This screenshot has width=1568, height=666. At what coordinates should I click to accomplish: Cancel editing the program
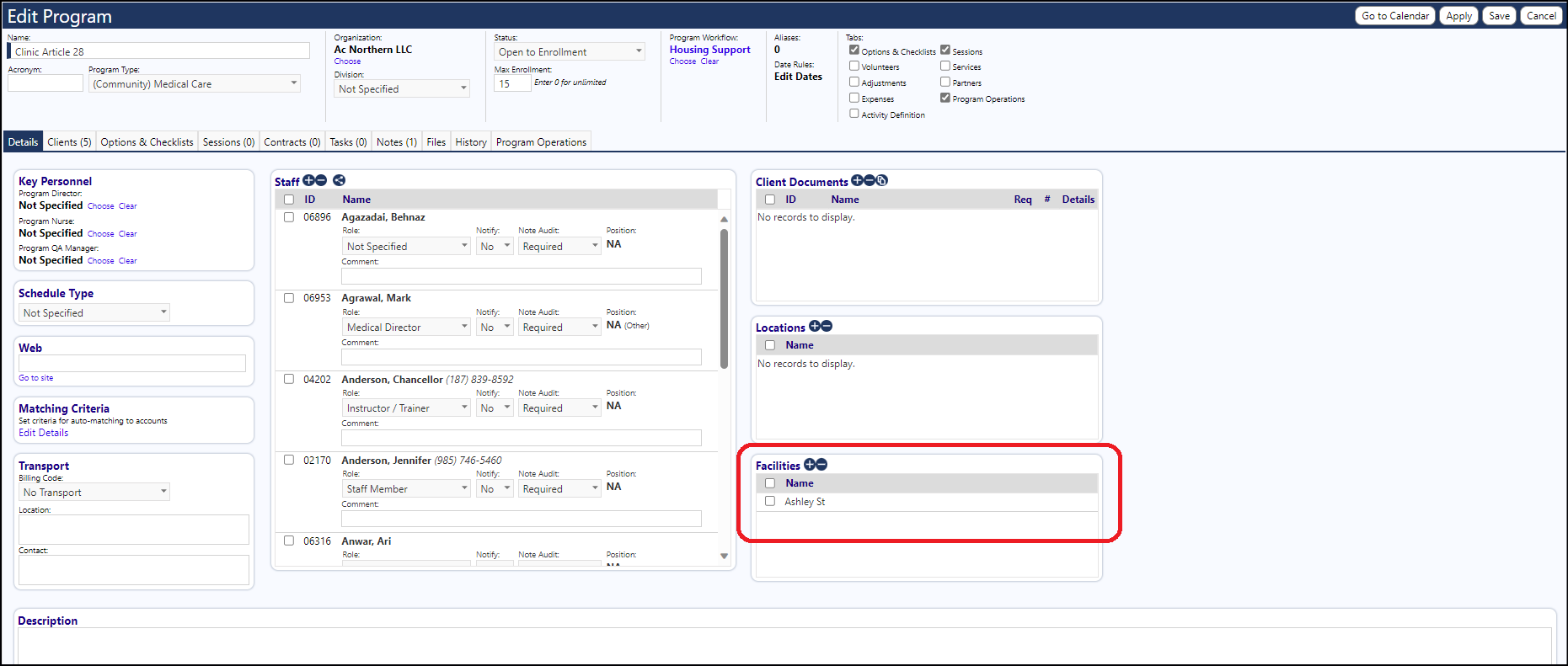[x=1541, y=15]
